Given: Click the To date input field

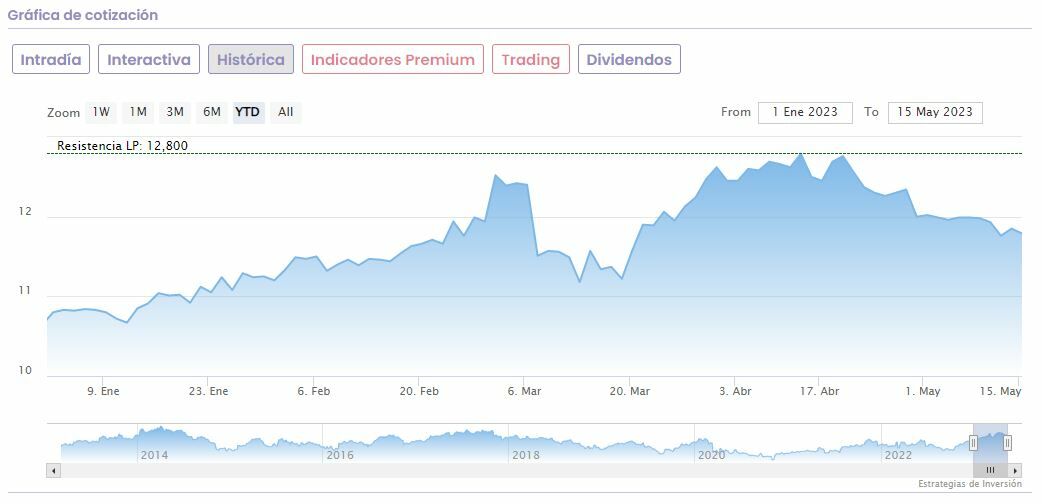Looking at the screenshot, I should 935,112.
